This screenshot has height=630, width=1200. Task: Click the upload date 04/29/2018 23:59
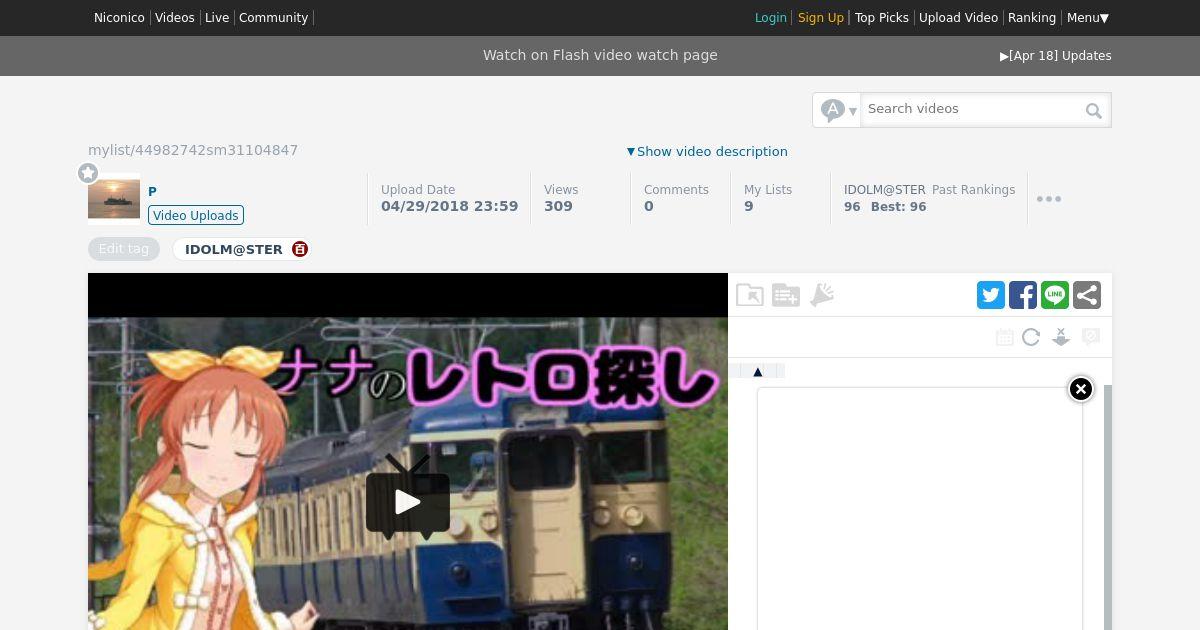[x=449, y=206]
